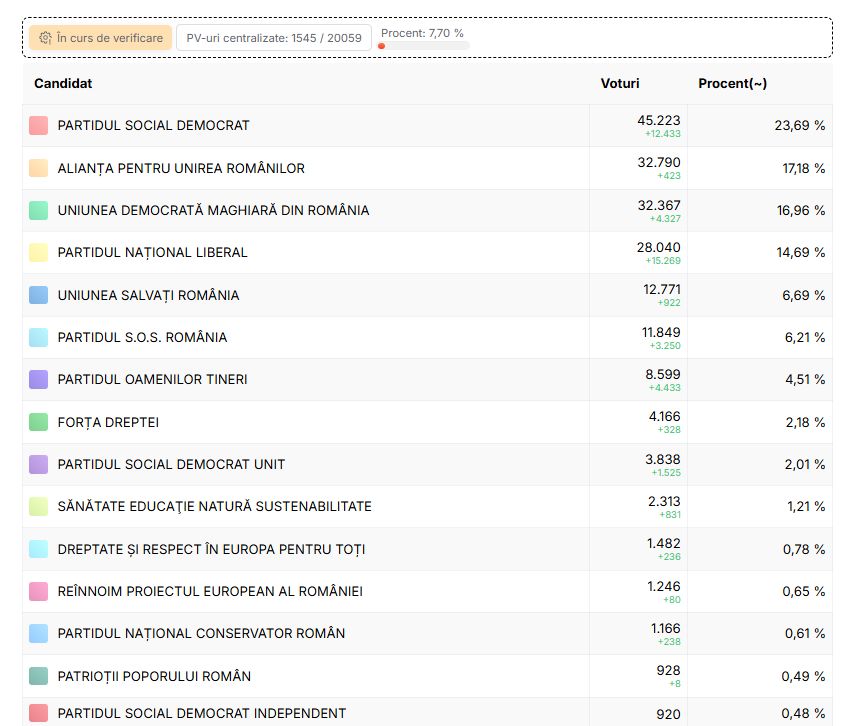Click the Patrioții Poporului Român entry

coord(154,676)
